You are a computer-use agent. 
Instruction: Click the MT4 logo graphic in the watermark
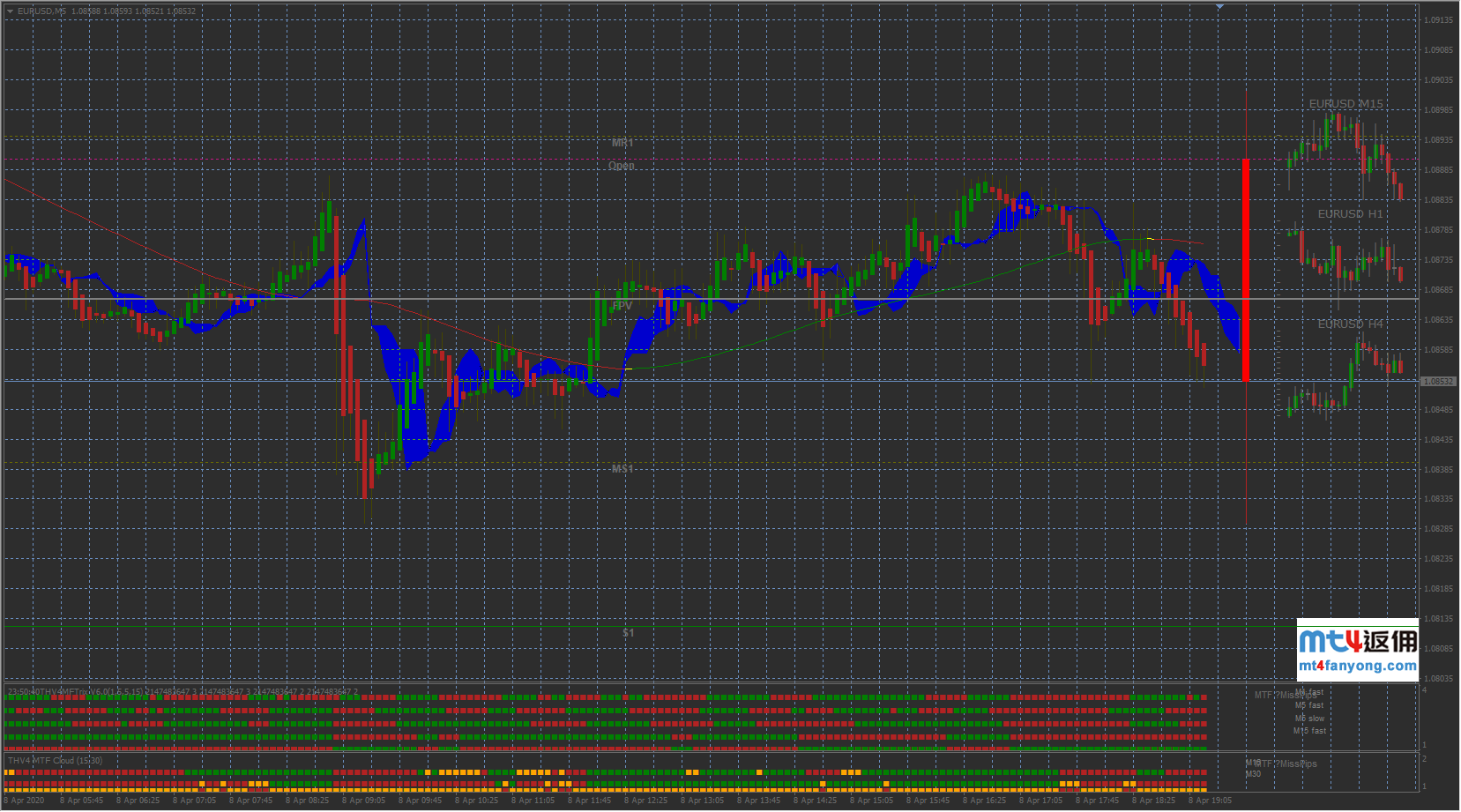(x=1329, y=641)
